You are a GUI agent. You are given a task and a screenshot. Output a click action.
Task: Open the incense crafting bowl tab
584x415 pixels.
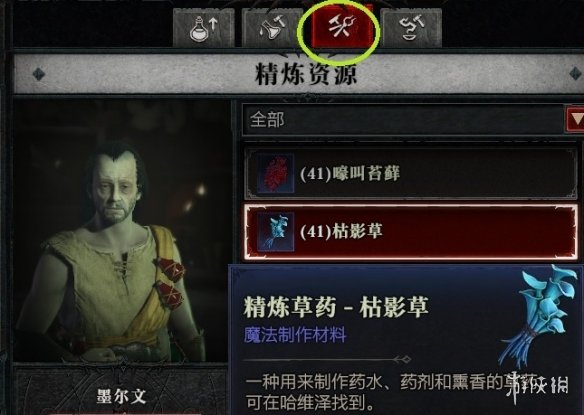(x=411, y=28)
